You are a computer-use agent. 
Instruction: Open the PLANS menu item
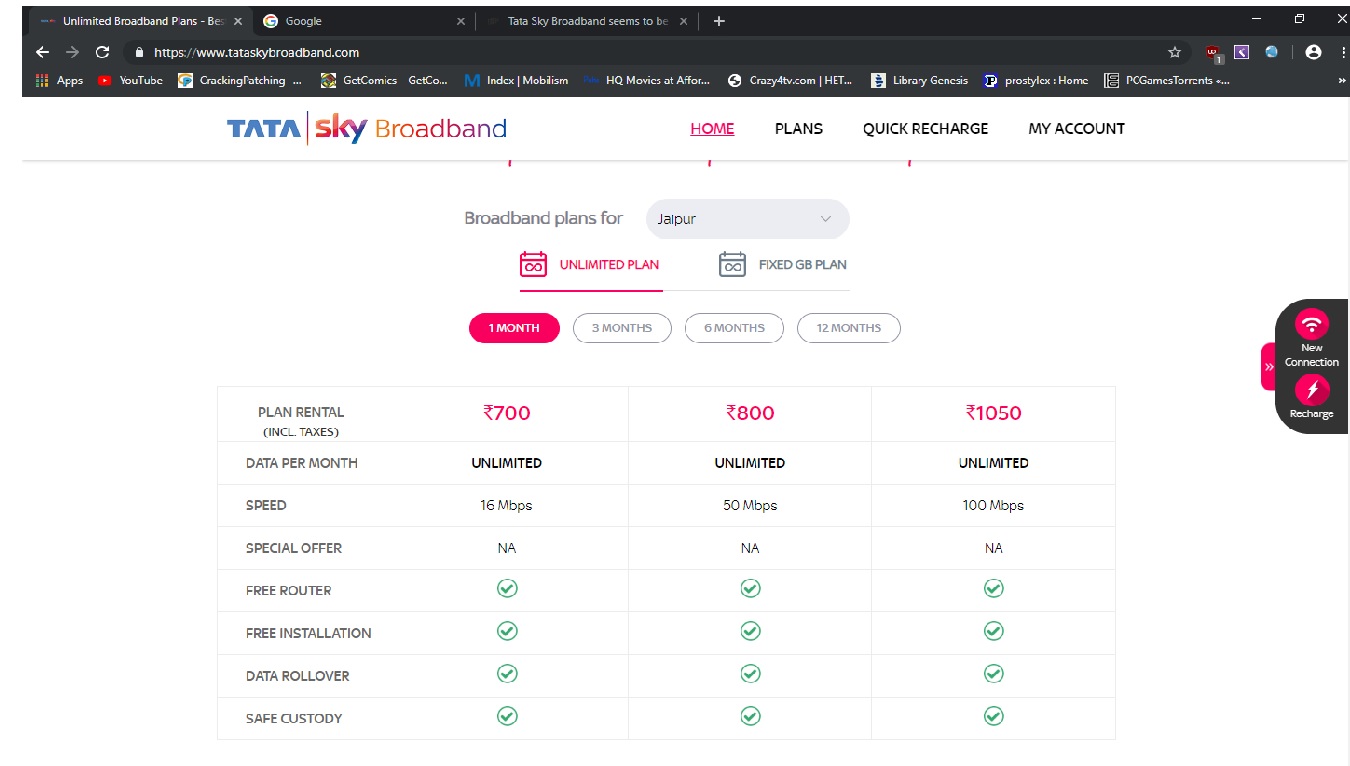point(798,128)
